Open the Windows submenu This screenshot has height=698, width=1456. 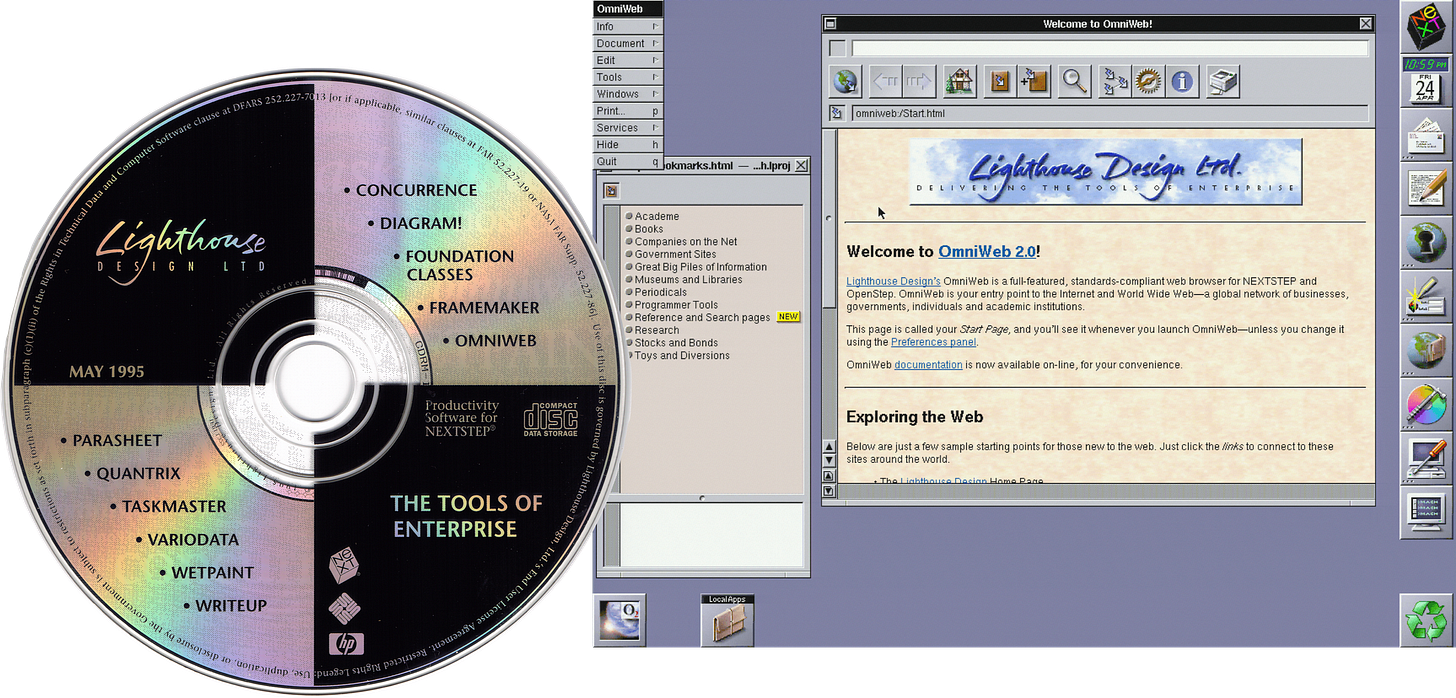628,94
